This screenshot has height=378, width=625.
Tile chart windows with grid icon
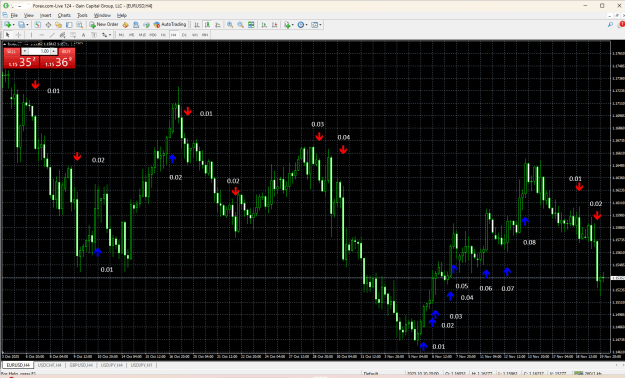point(251,25)
